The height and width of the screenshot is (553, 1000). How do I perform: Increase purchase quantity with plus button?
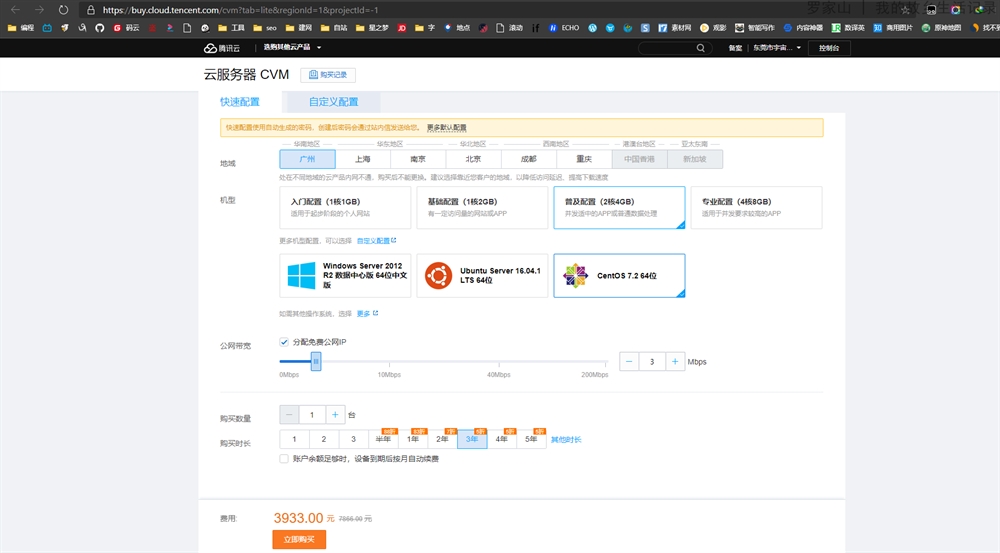coord(335,414)
